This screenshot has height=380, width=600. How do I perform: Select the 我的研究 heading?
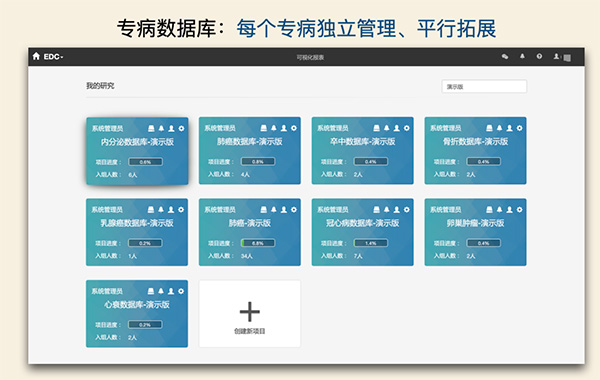100,86
